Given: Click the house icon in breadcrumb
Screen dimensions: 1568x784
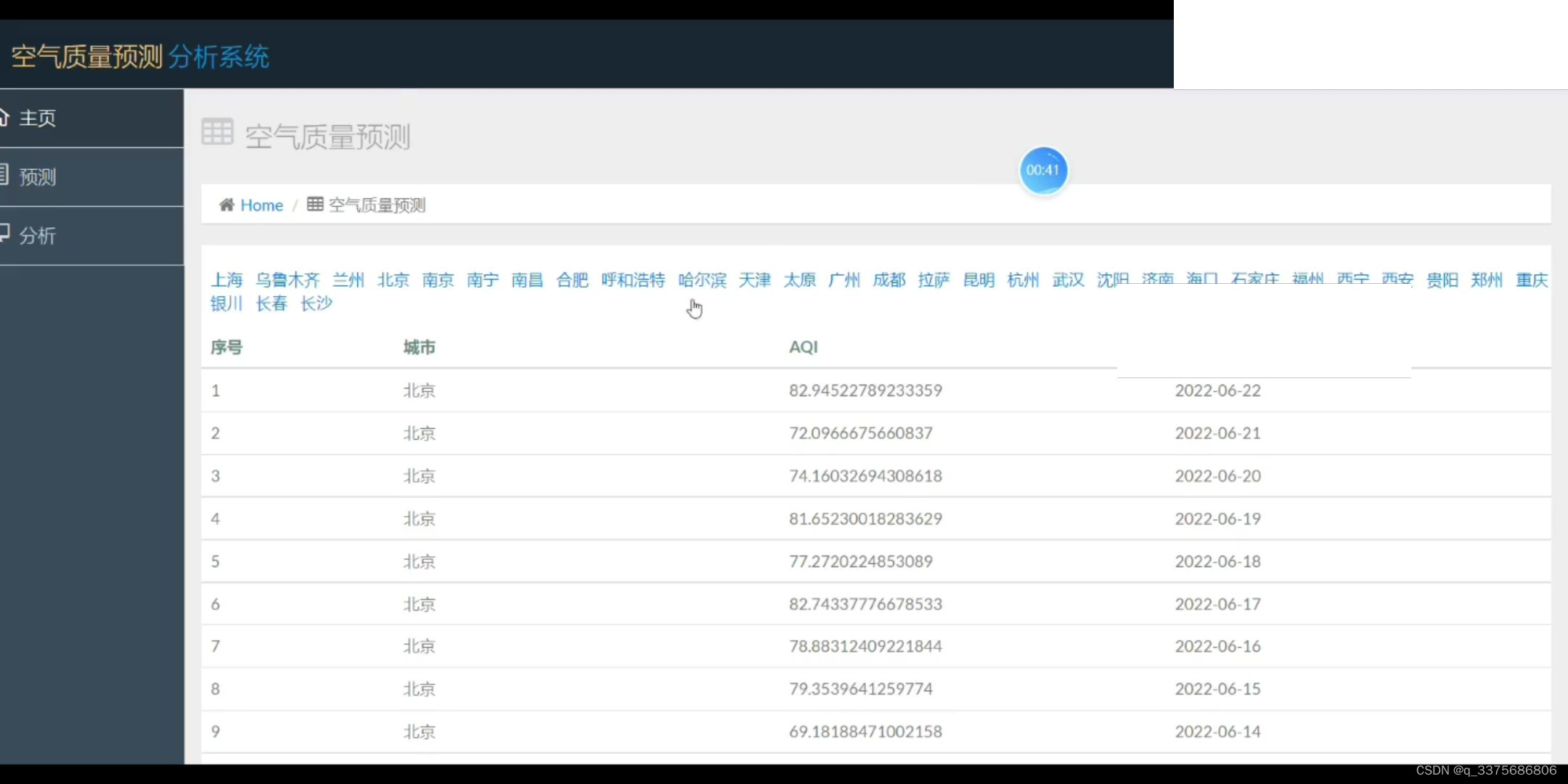Looking at the screenshot, I should (x=226, y=205).
